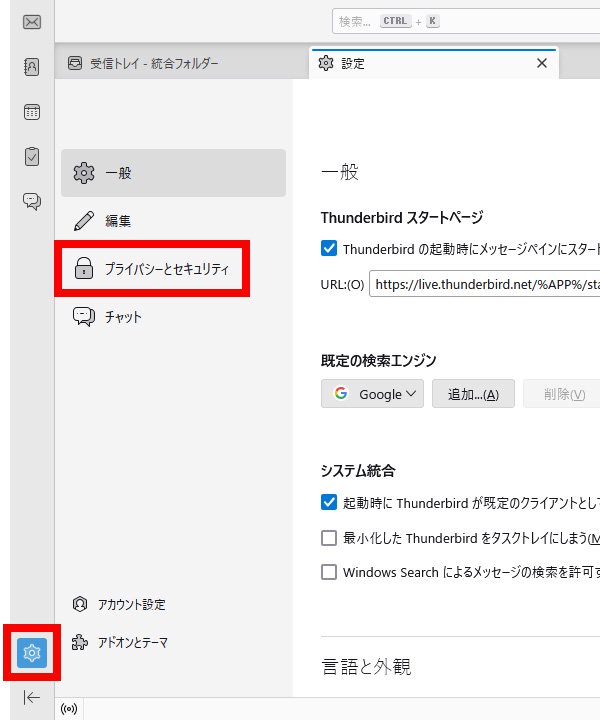
Task: Select the チャット settings category
Action: tap(174, 317)
